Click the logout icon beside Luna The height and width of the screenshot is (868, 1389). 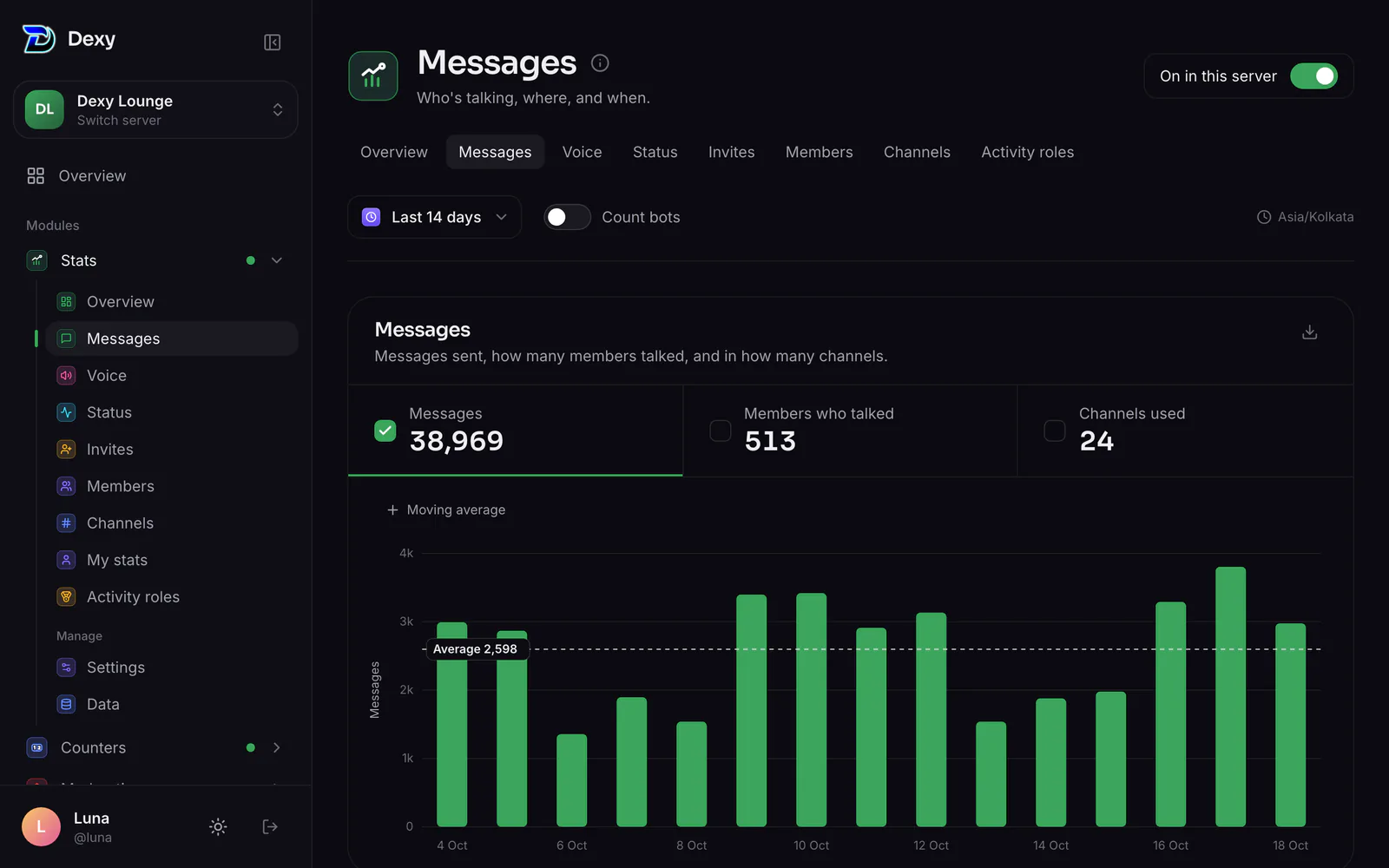pos(270,827)
